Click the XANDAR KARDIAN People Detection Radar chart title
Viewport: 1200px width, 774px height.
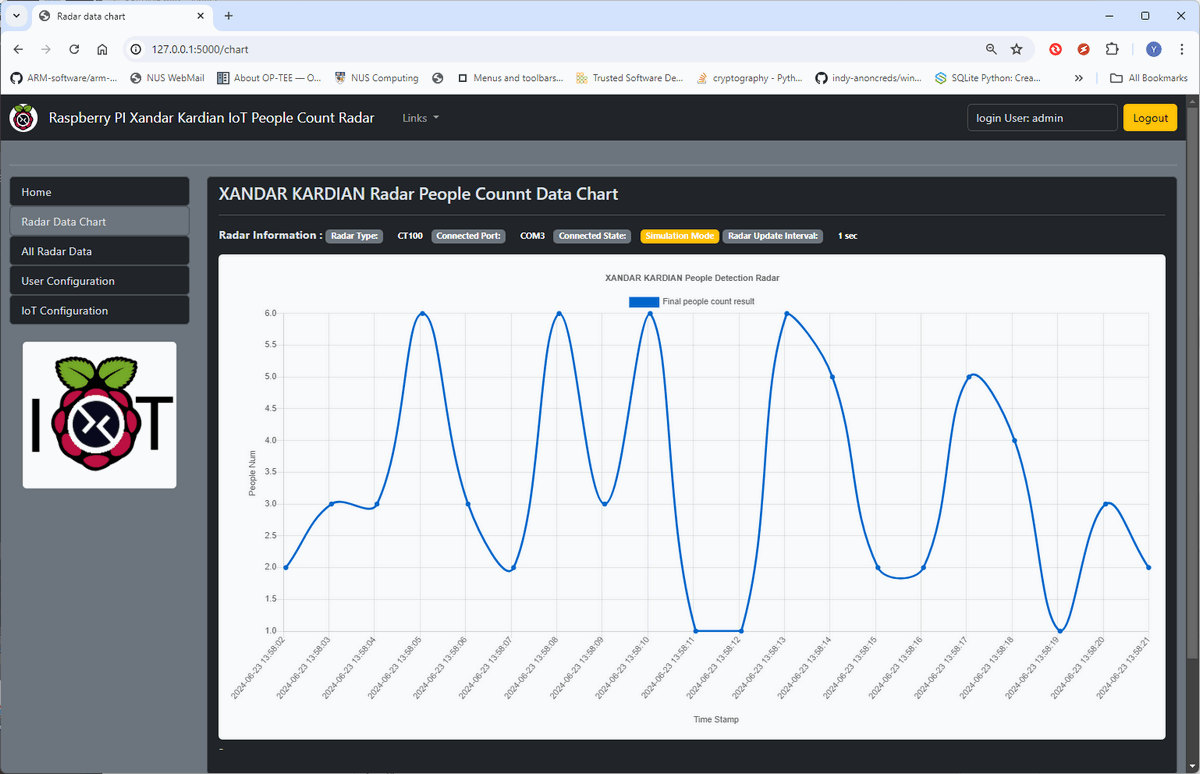[x=692, y=277]
